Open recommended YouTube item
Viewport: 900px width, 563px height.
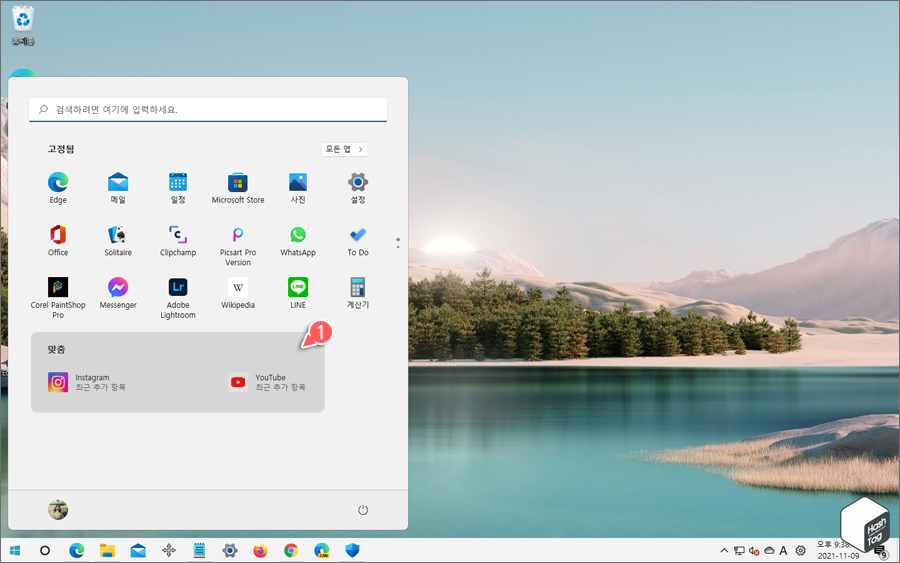(x=267, y=382)
